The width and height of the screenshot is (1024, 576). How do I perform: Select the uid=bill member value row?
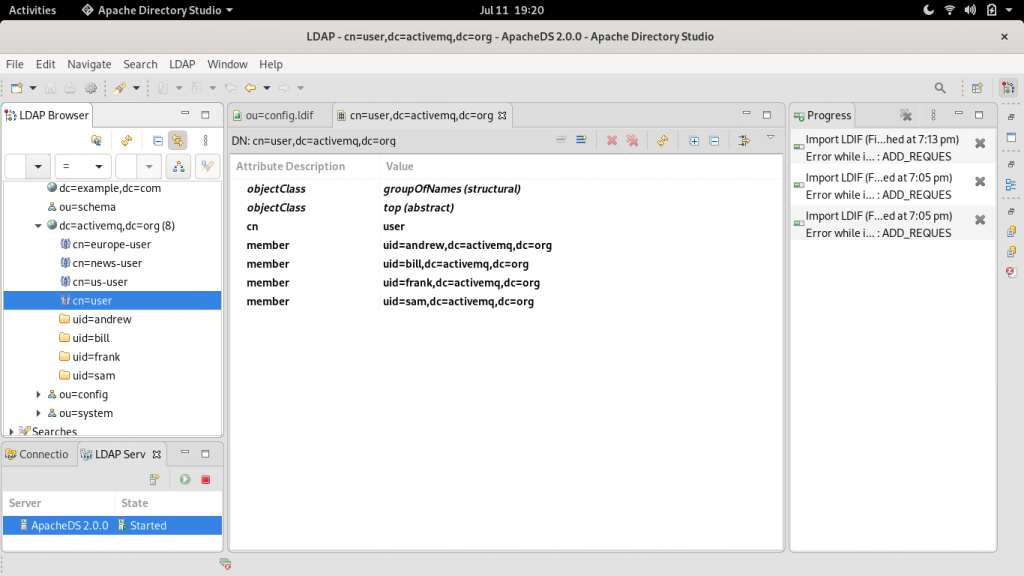[455, 264]
